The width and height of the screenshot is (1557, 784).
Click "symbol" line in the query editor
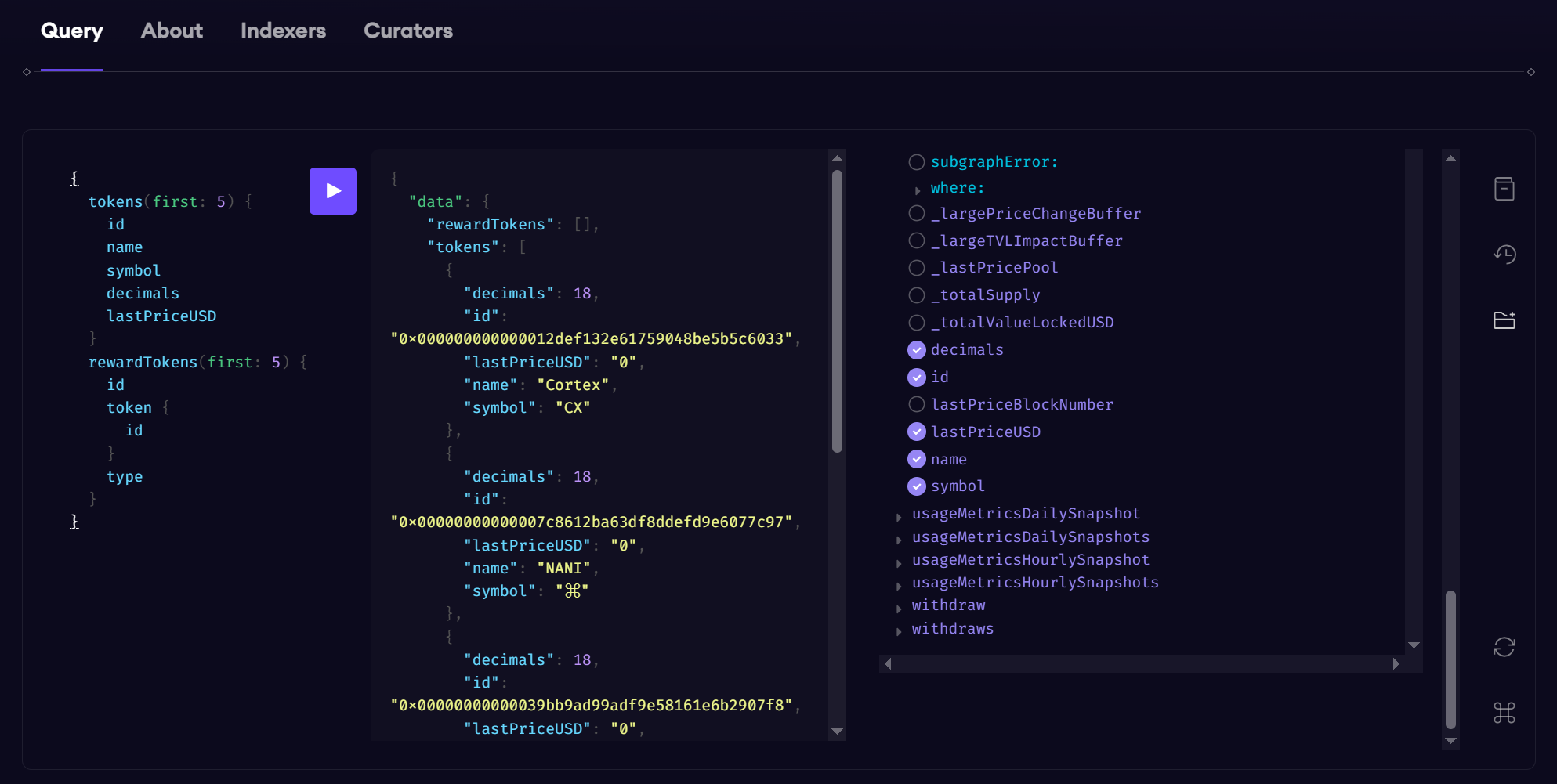tap(133, 270)
